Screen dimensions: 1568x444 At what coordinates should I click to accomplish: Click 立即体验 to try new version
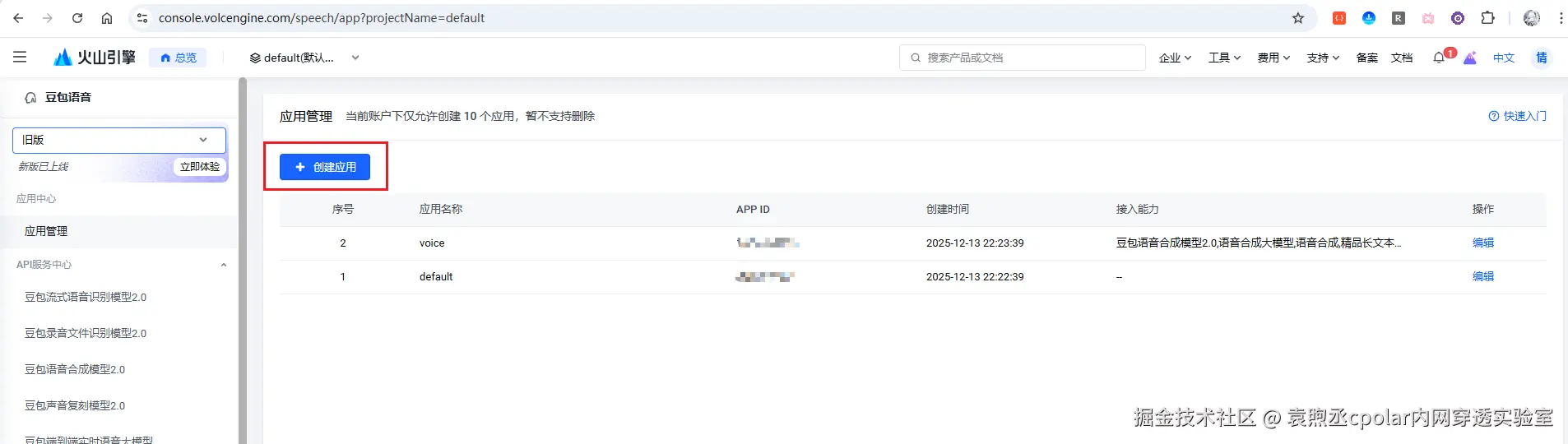tap(200, 166)
